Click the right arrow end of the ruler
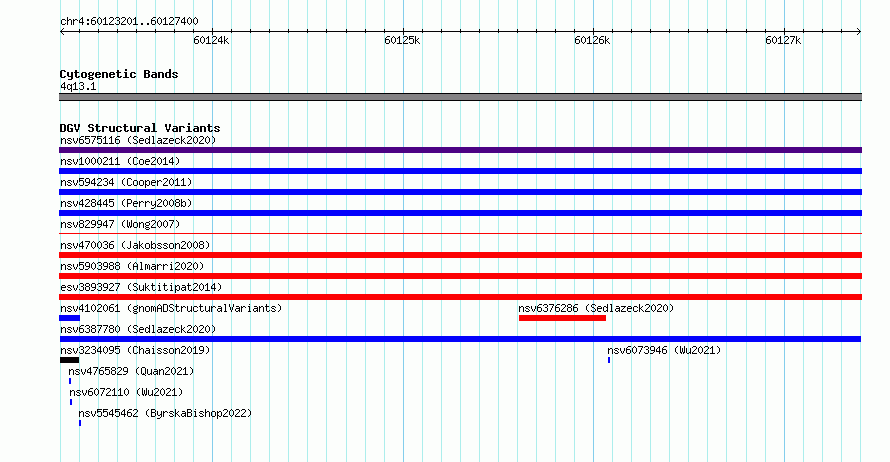The width and height of the screenshot is (890, 462). (x=859, y=32)
